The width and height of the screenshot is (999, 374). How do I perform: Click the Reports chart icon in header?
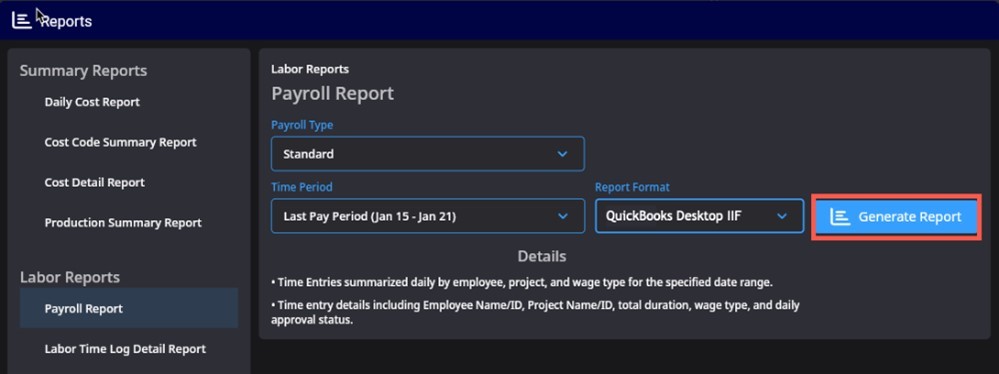(x=22, y=20)
